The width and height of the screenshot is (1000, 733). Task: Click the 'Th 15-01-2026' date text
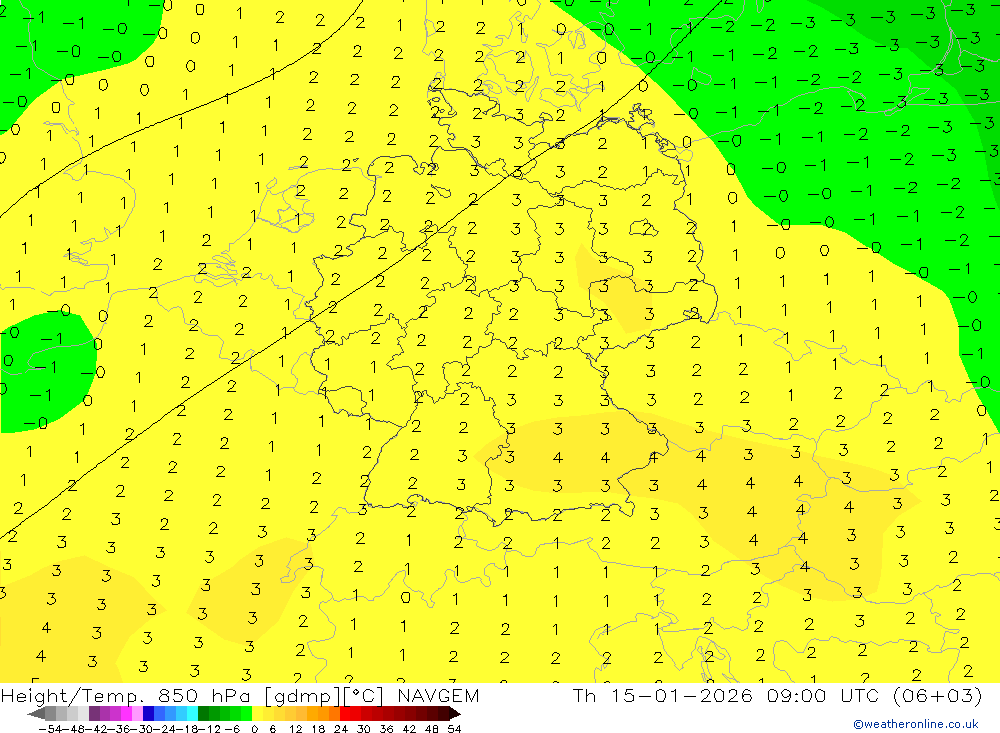663,695
